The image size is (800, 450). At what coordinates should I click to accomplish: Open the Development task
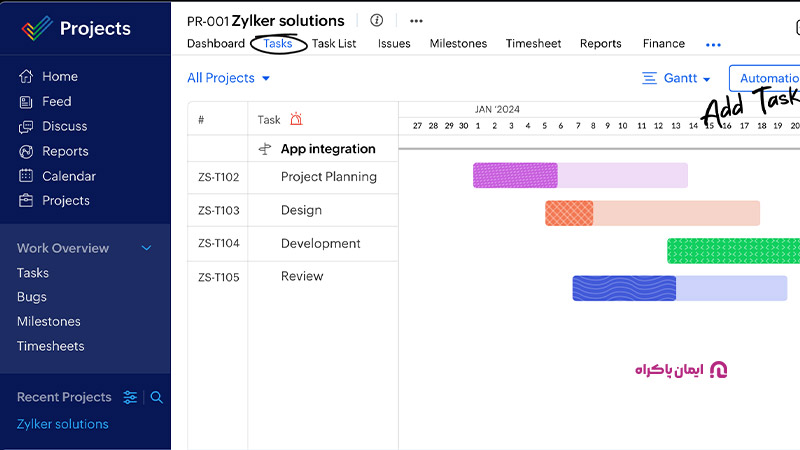point(320,243)
